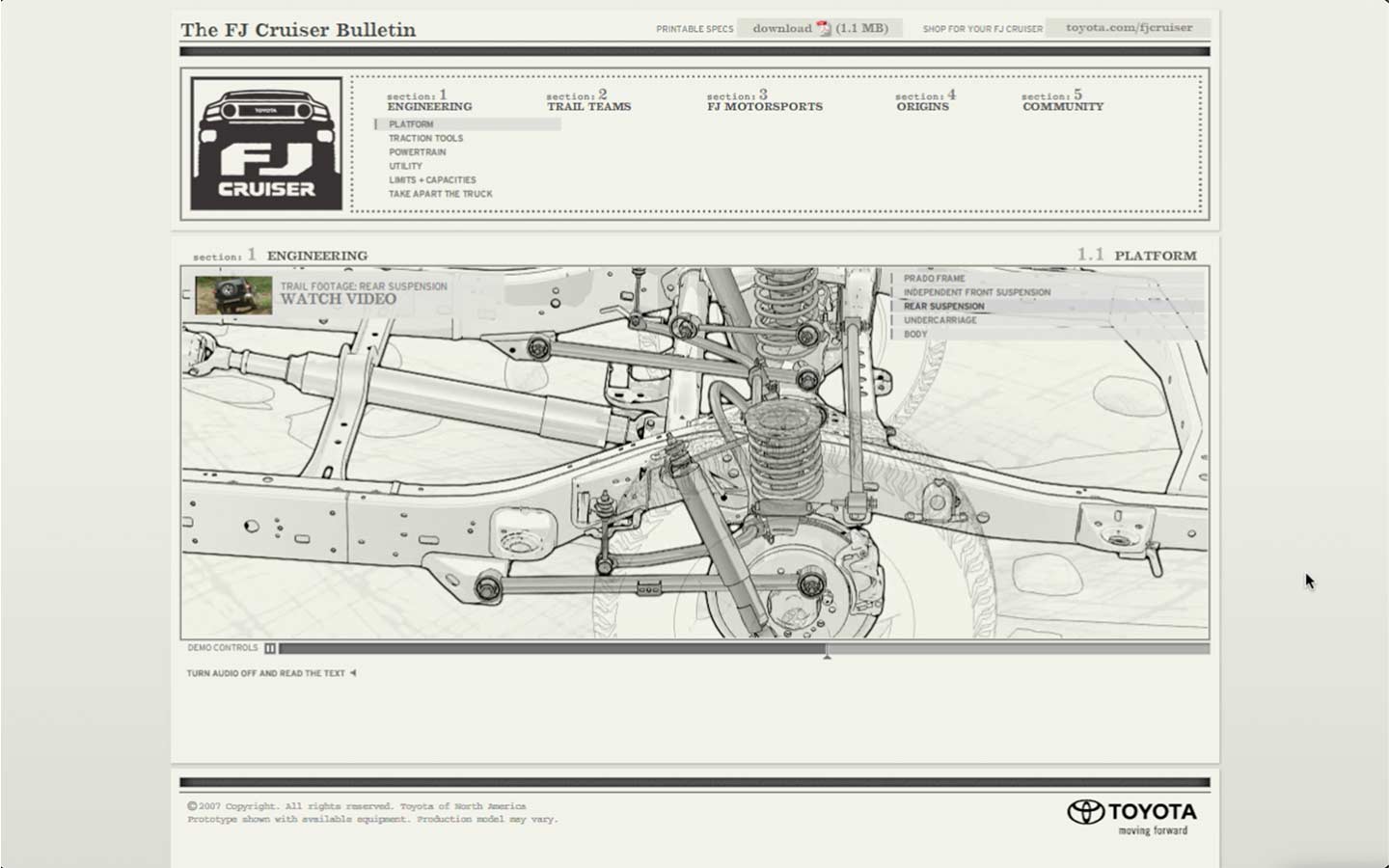Click the FJ Cruiser logo
Image resolution: width=1389 pixels, height=868 pixels.
pyautogui.click(x=266, y=144)
